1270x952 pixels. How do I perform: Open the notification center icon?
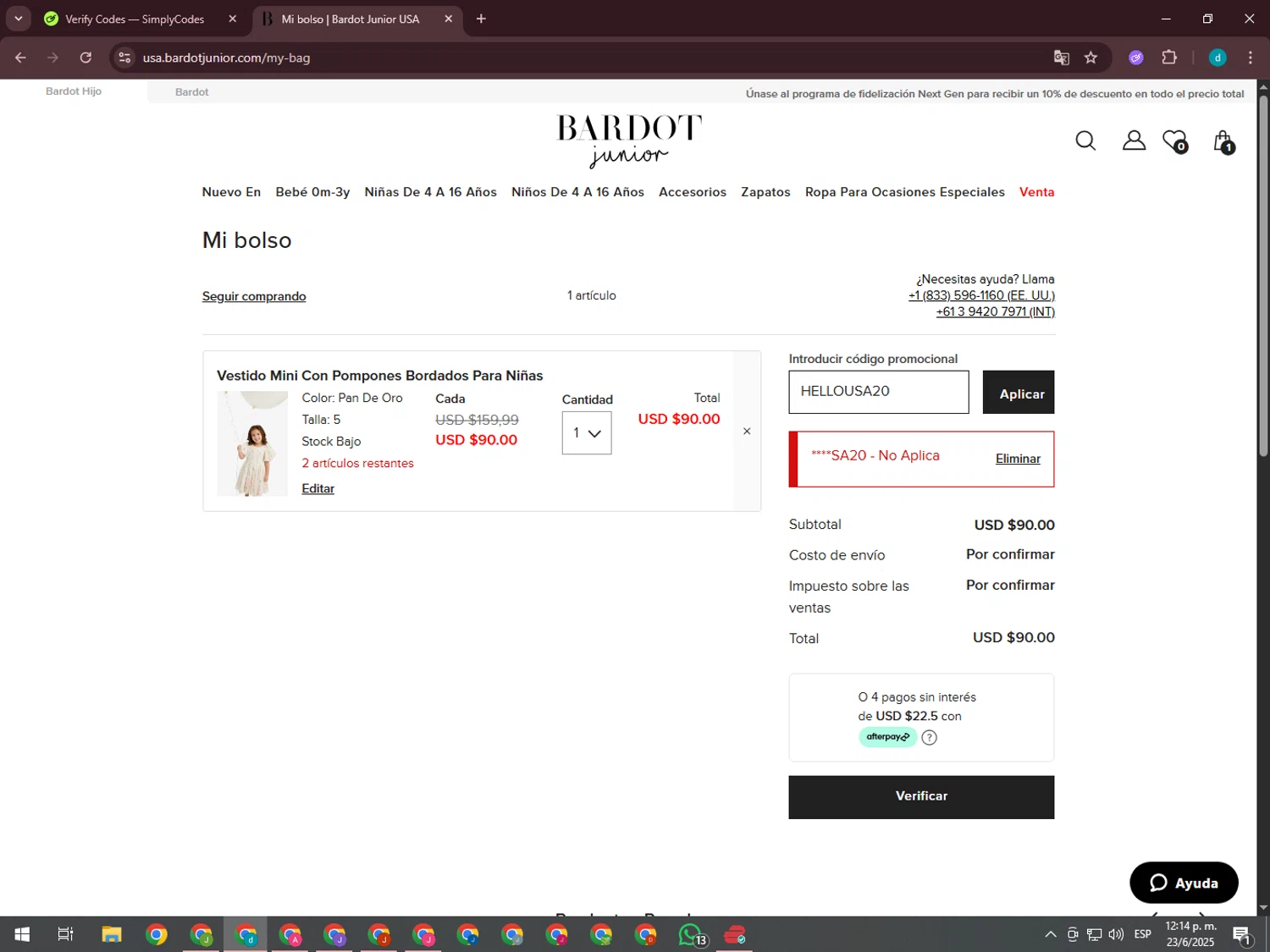coord(1242,935)
